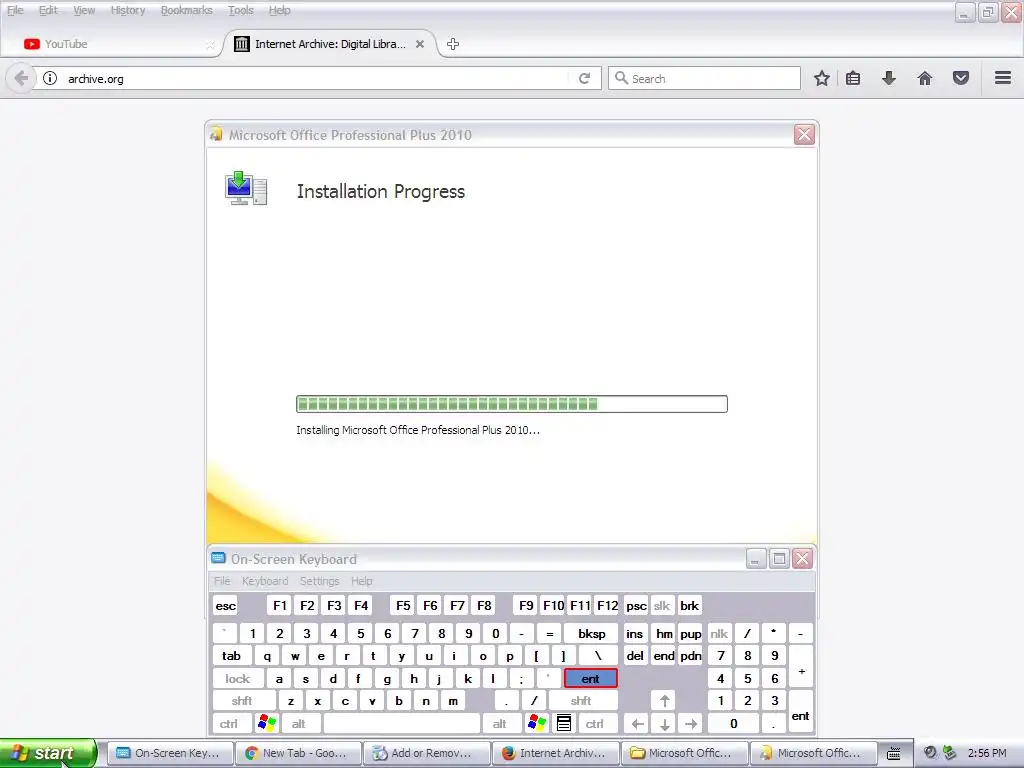Click the numpad ent key
1024x768 pixels.
pyautogui.click(x=801, y=712)
